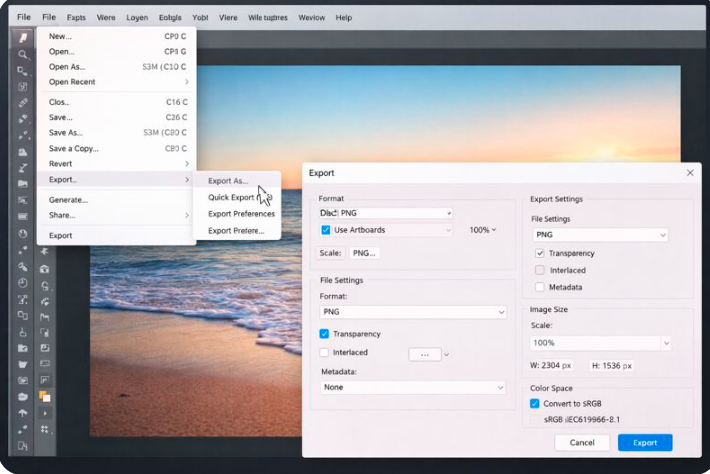Open the Weviow menu

(312, 18)
